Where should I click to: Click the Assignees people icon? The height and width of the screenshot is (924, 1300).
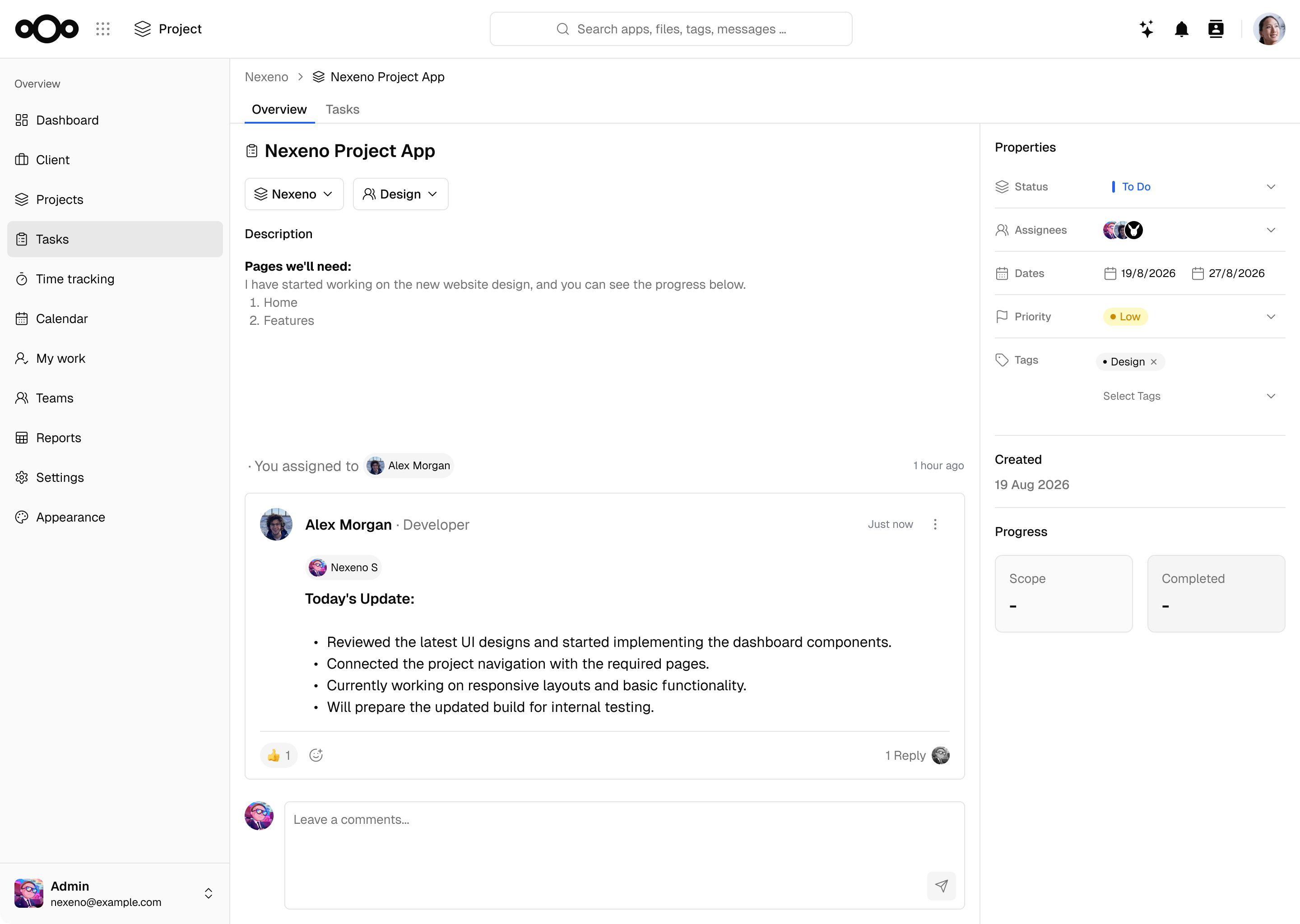point(1002,230)
